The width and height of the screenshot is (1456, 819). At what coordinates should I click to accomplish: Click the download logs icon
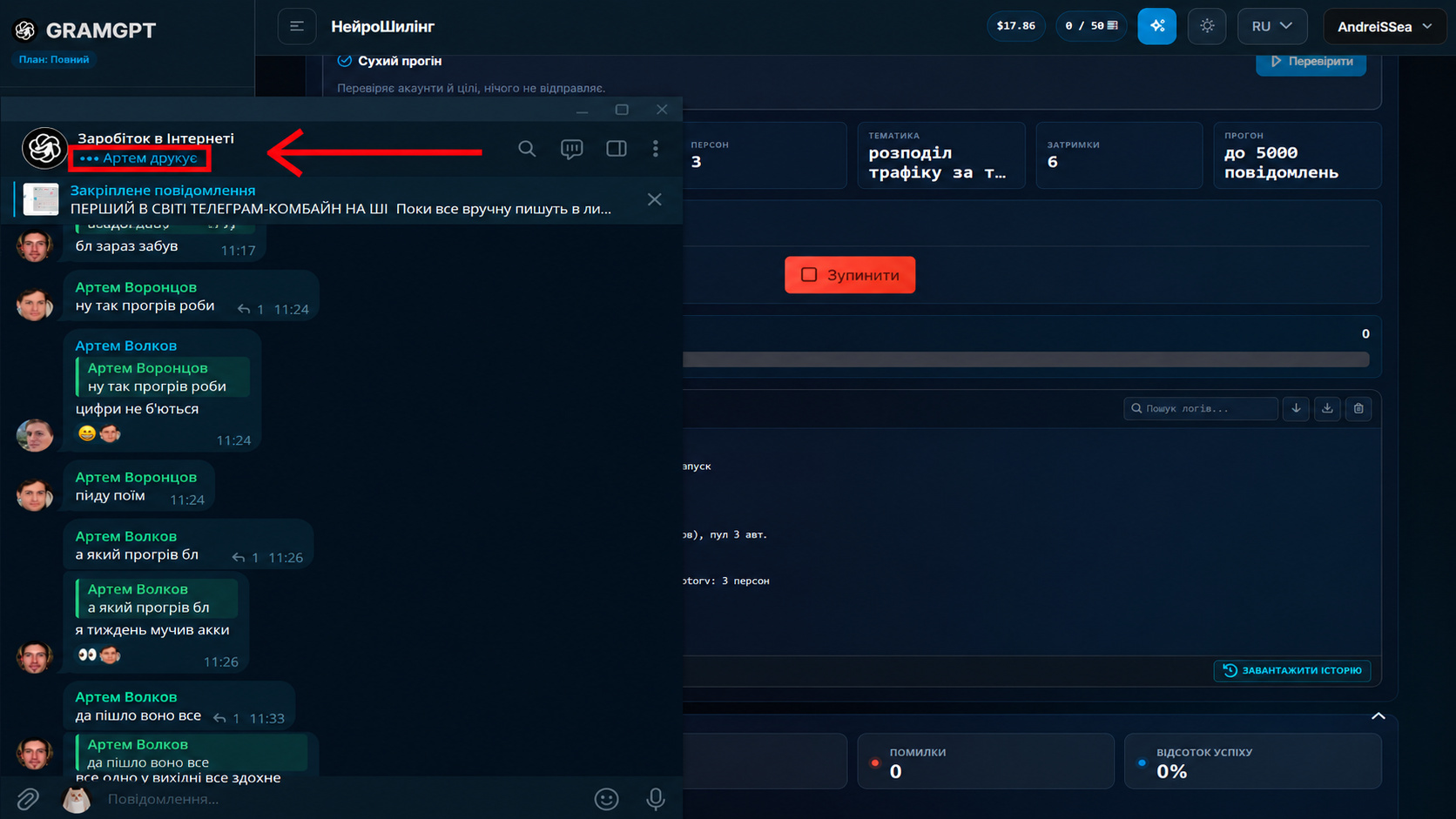coord(1327,408)
